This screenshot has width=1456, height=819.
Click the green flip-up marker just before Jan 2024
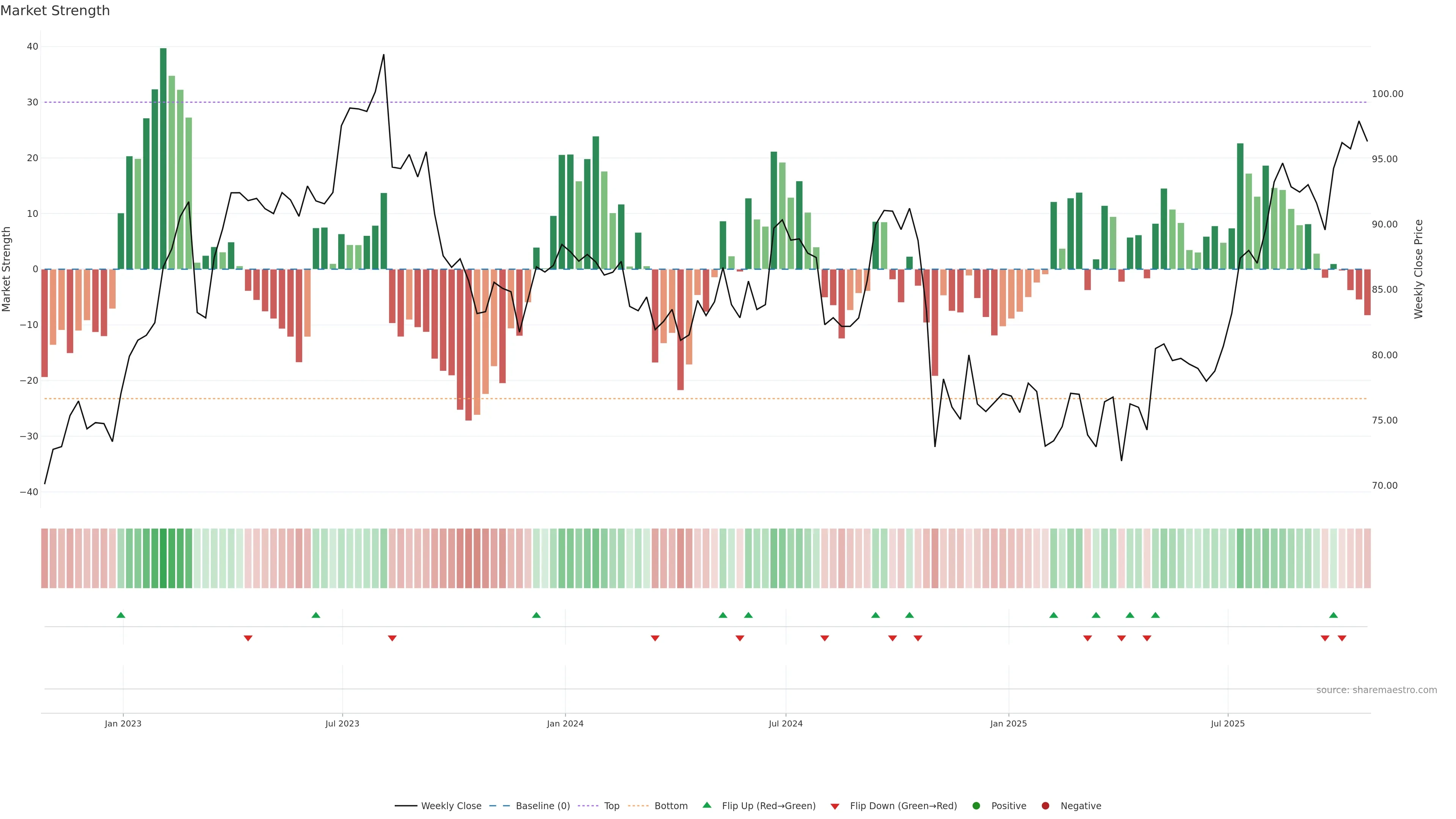(537, 615)
